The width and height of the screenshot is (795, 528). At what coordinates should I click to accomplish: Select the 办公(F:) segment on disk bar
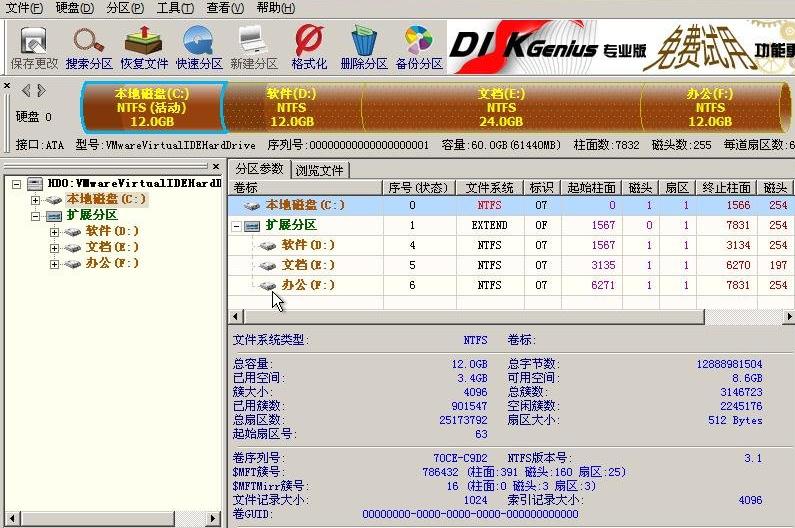(x=710, y=107)
